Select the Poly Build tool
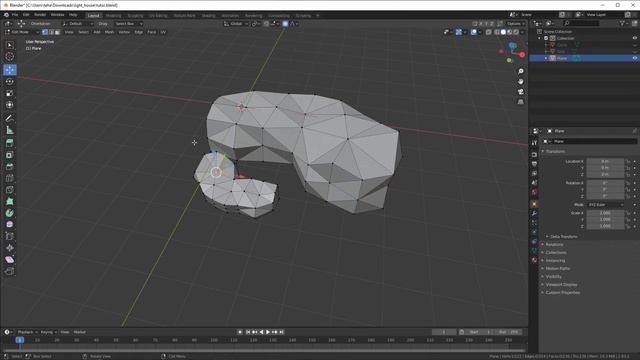 click(x=10, y=201)
